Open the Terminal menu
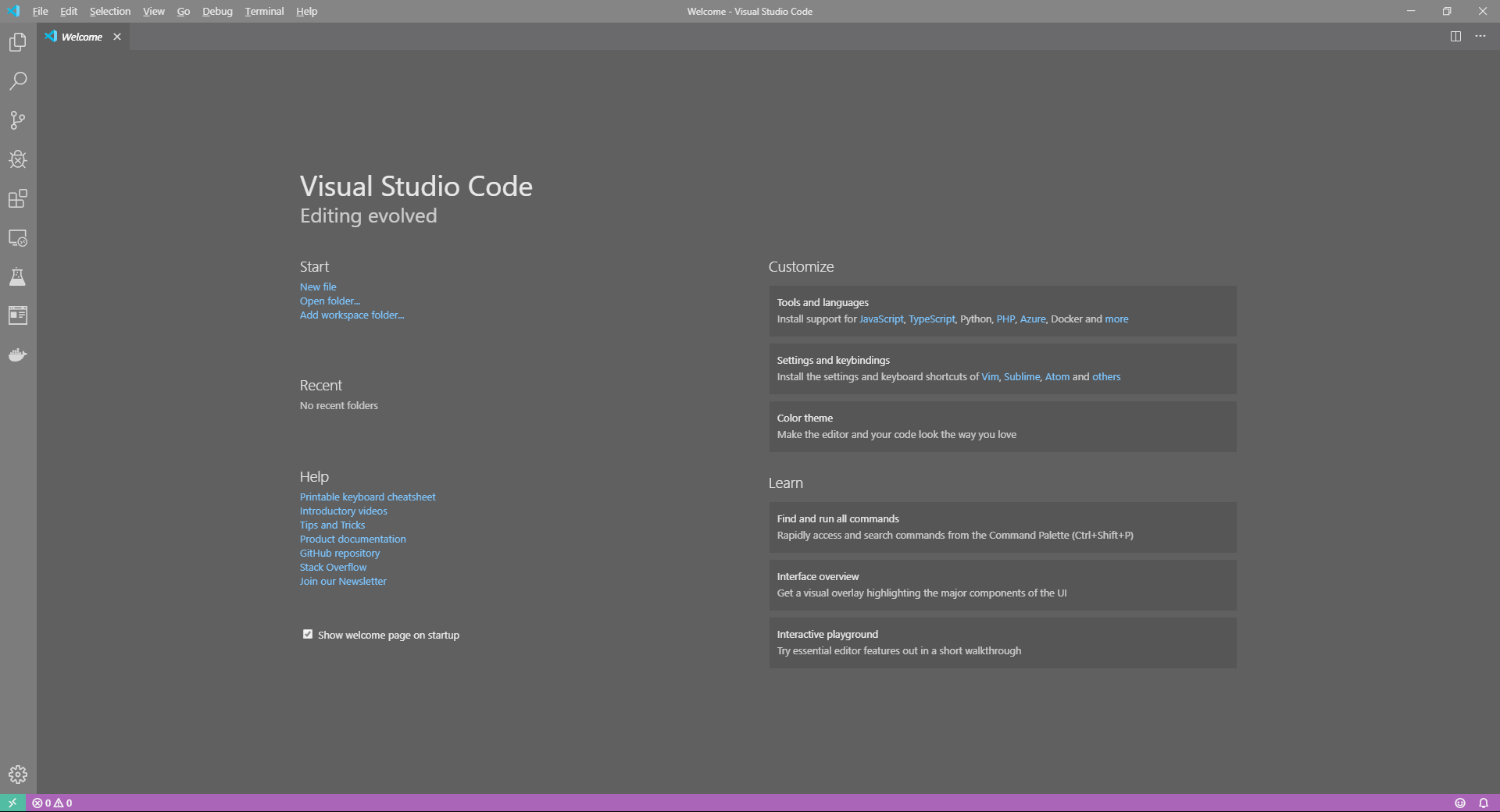This screenshot has height=812, width=1500. pyautogui.click(x=264, y=11)
